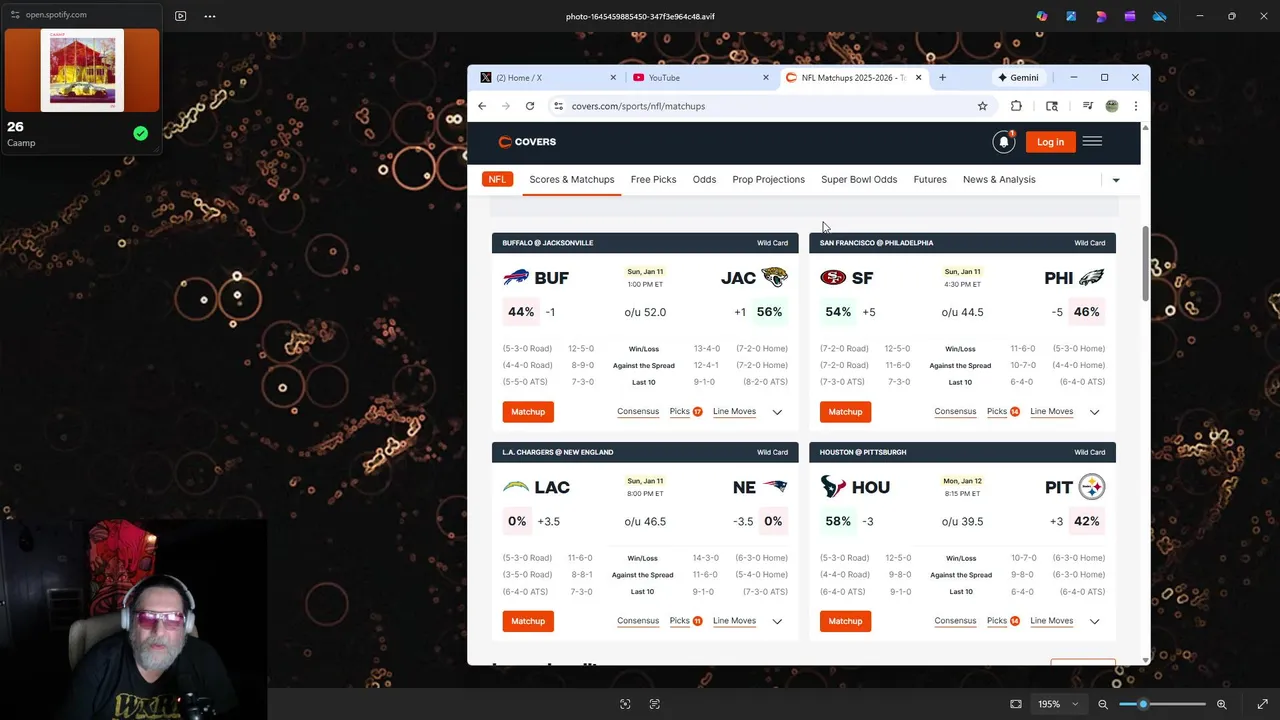Click fit to window icon in Photos
Viewport: 1280px width, 720px height.
tap(1016, 704)
